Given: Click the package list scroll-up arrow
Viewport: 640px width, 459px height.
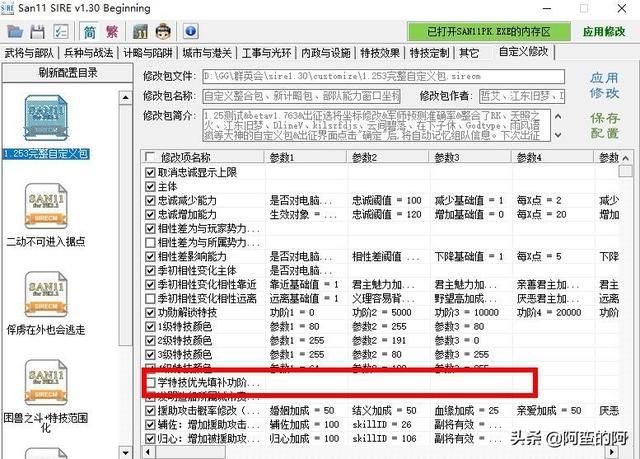Looking at the screenshot, I should [125, 98].
